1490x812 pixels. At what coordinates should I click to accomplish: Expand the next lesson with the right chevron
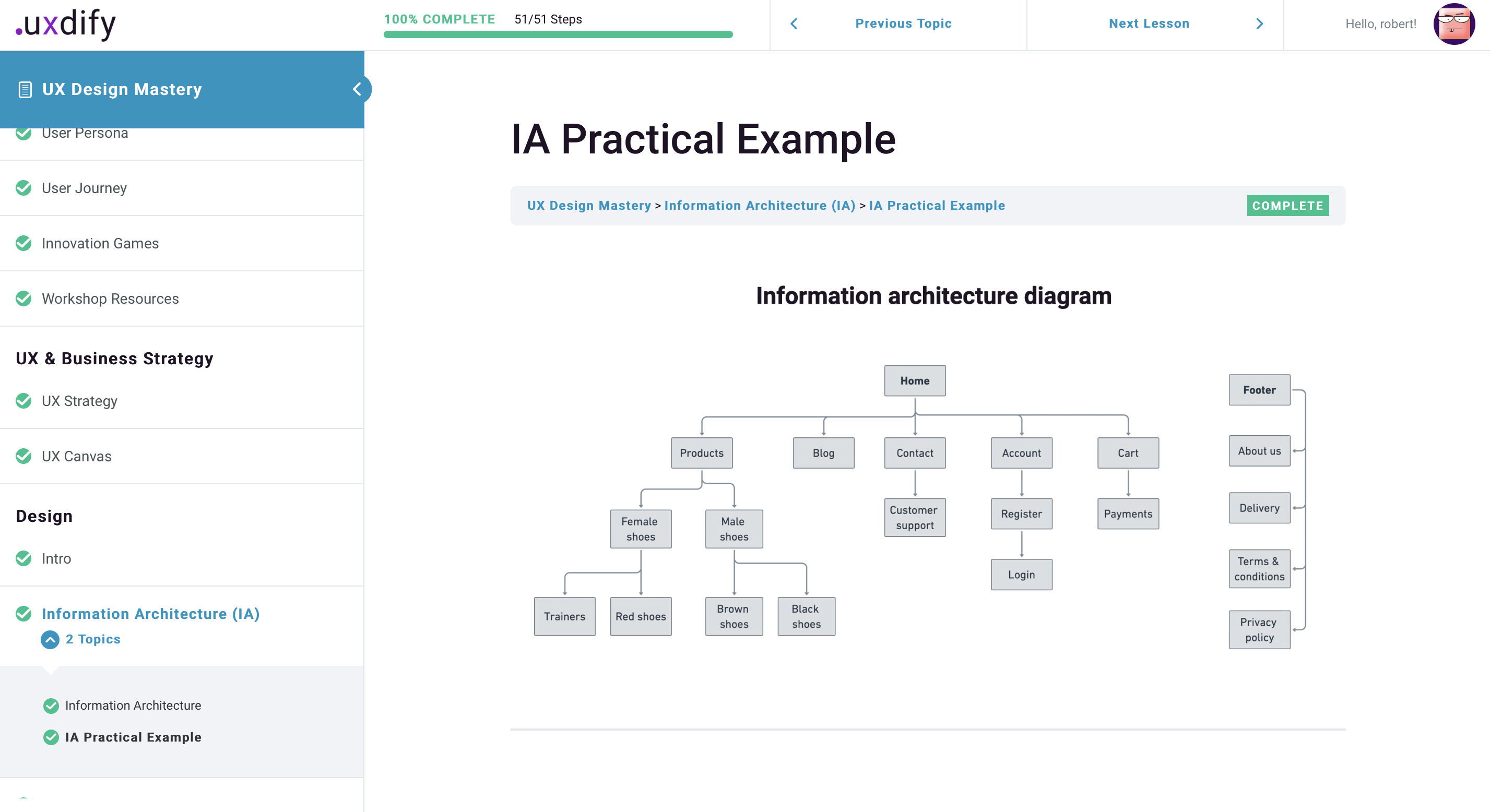click(x=1260, y=23)
